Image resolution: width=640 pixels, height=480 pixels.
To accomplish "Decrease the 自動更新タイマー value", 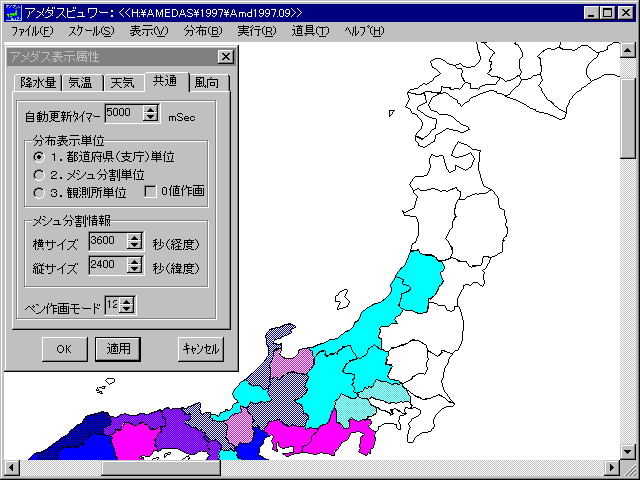I will click(x=150, y=117).
